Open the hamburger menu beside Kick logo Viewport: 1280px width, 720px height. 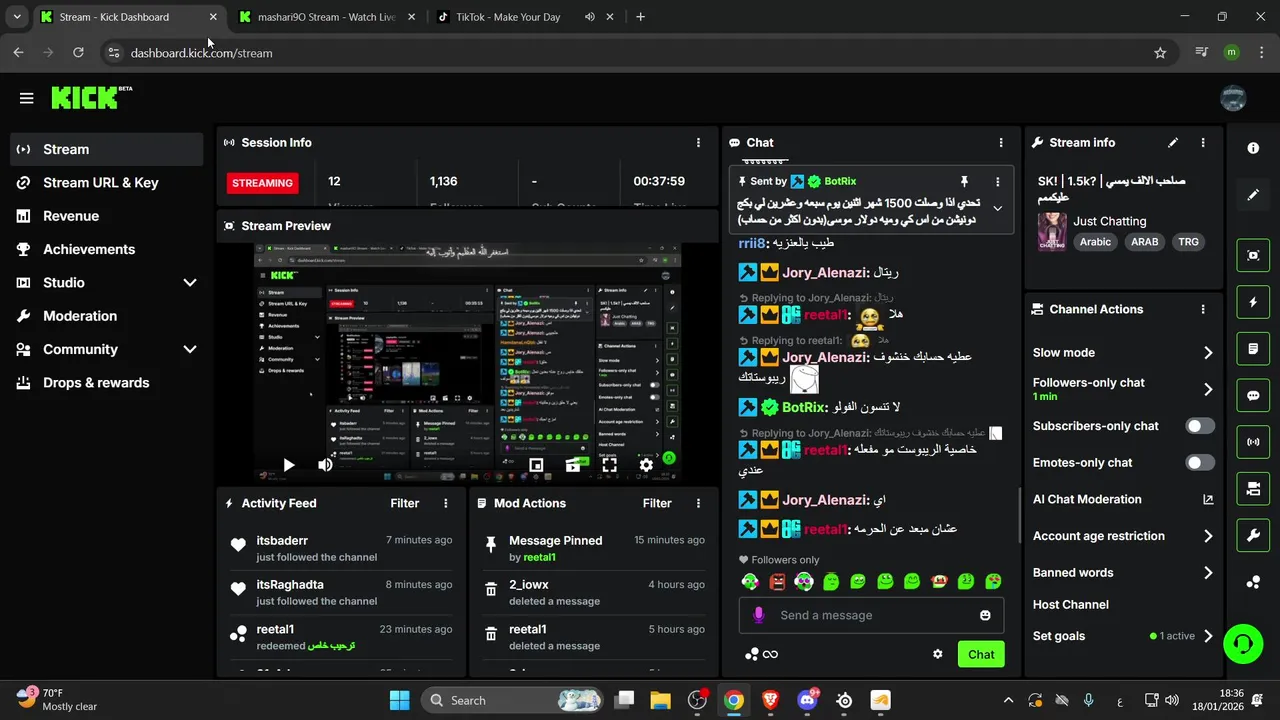tap(26, 98)
